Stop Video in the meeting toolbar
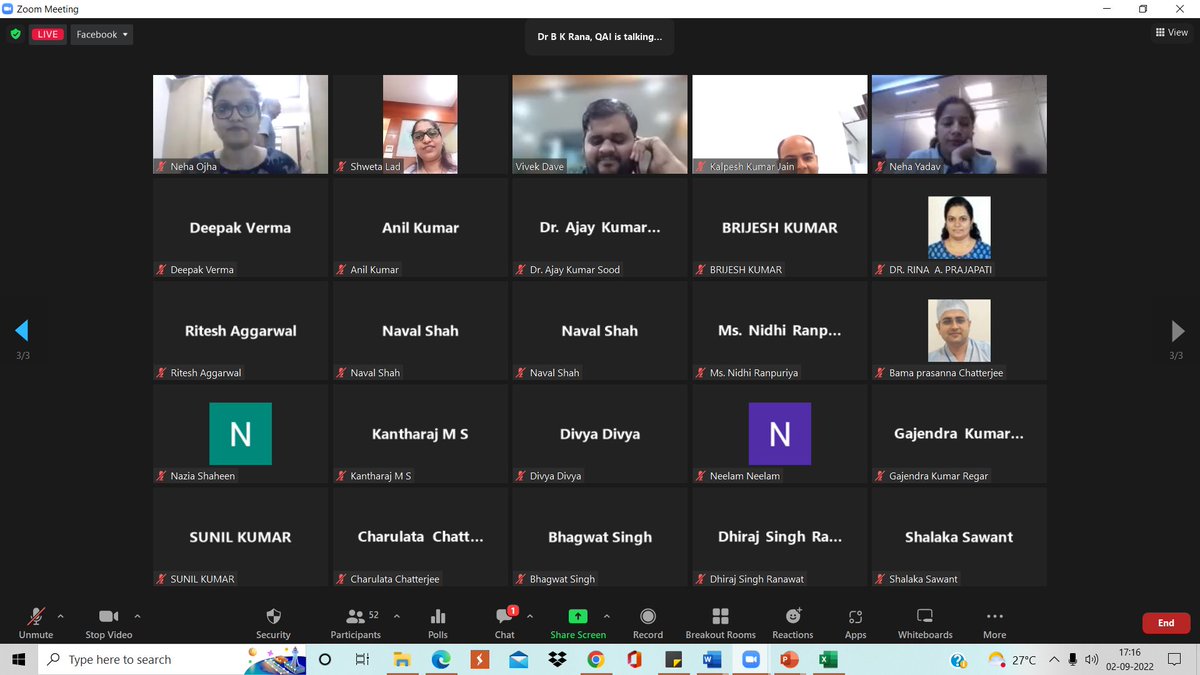1200x675 pixels. coord(109,622)
